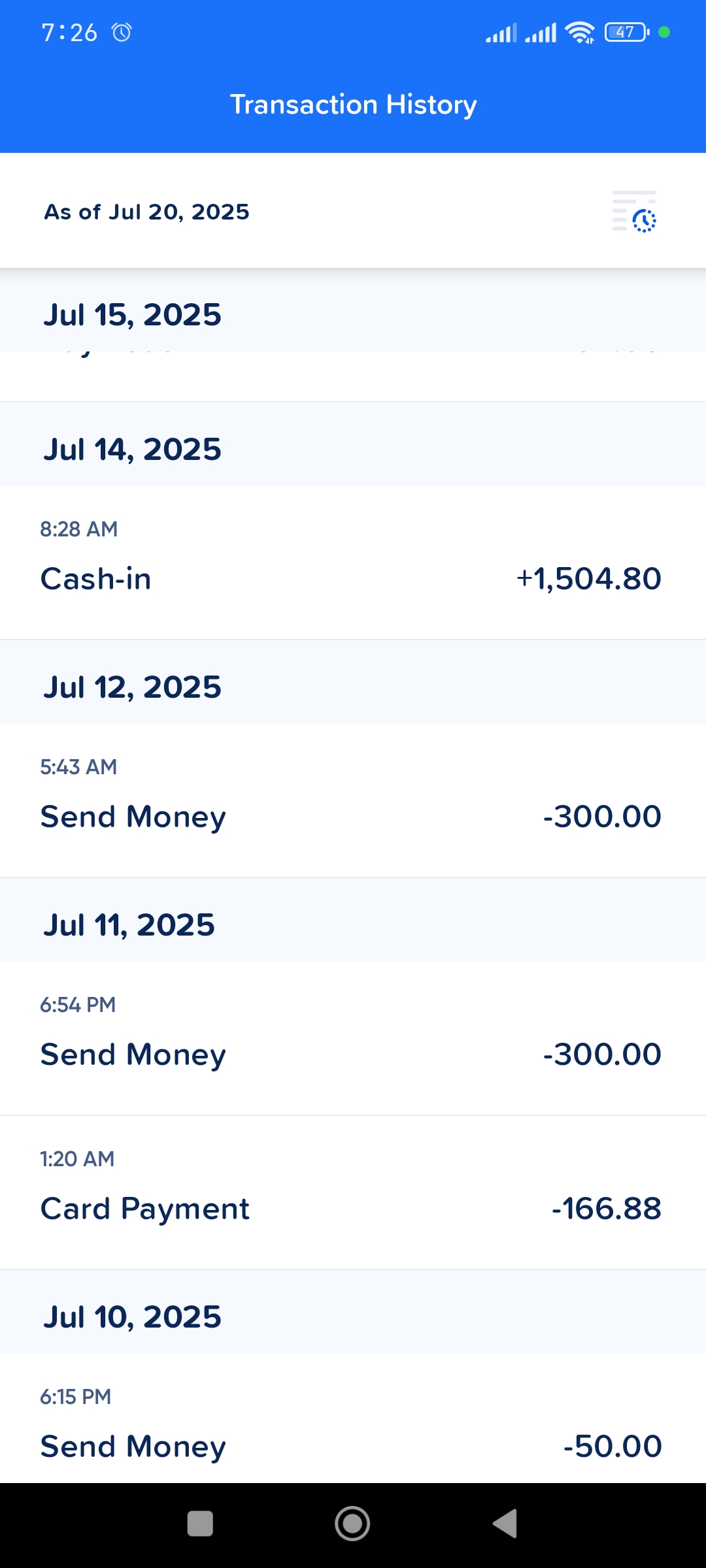Image resolution: width=706 pixels, height=1568 pixels.
Task: Open recent apps with square button
Action: click(x=200, y=1524)
